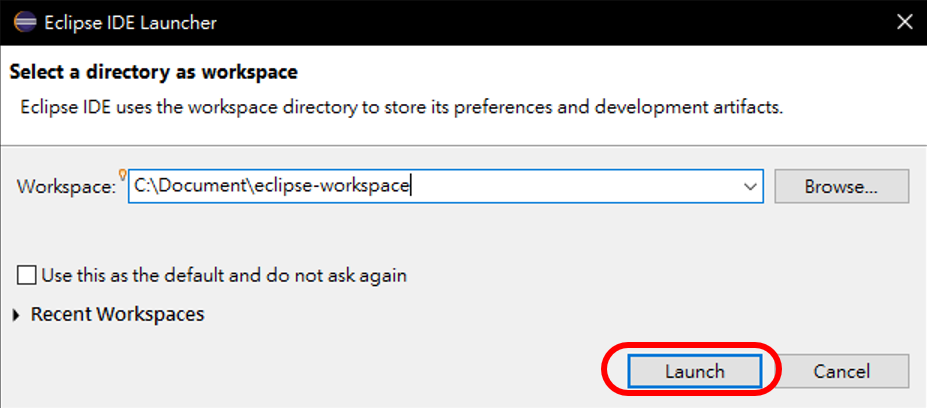The width and height of the screenshot is (927, 408).
Task: Click the content assist lightbulb icon
Action: [x=122, y=174]
